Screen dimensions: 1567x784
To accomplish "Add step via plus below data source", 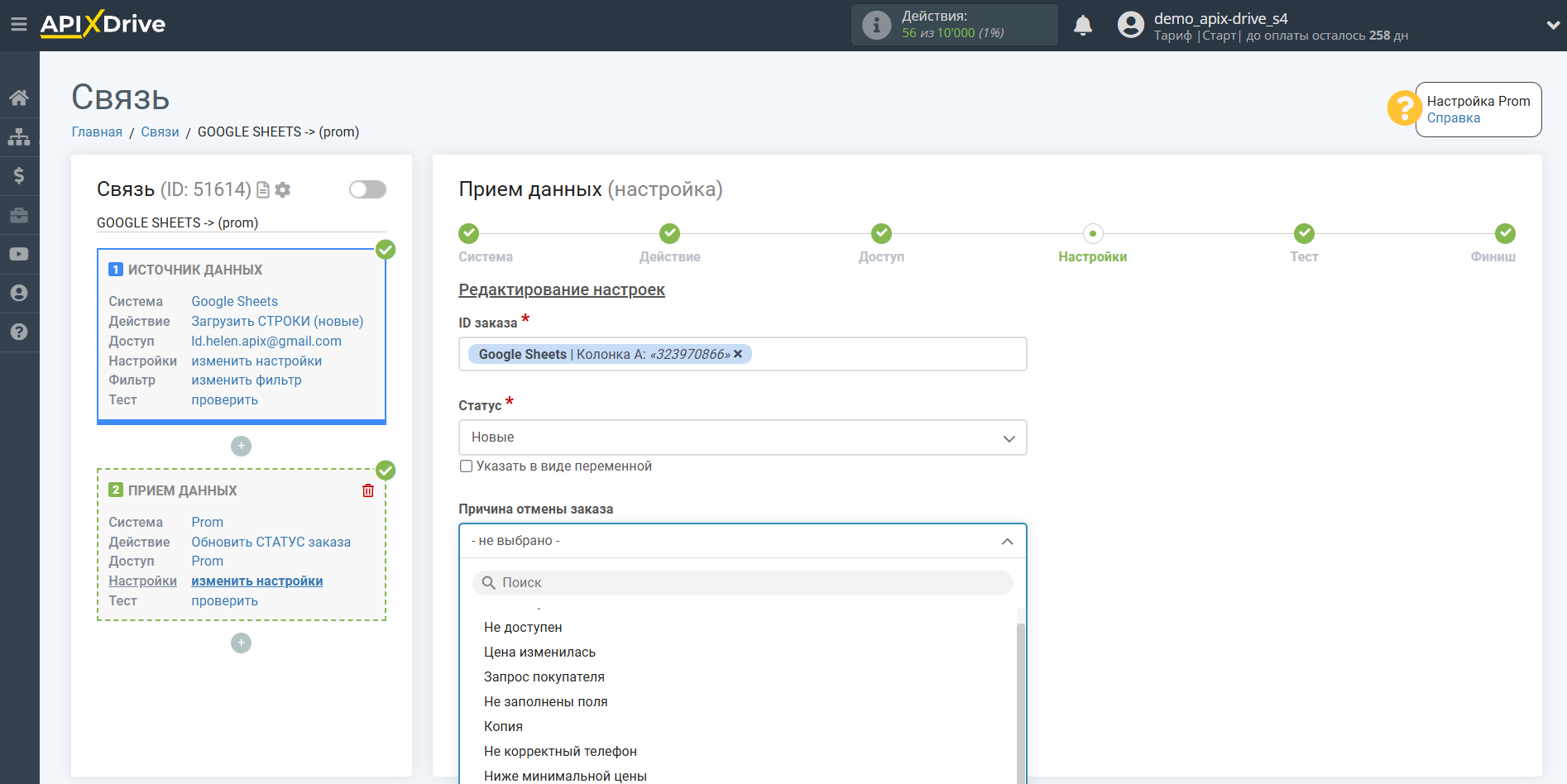I will (241, 446).
